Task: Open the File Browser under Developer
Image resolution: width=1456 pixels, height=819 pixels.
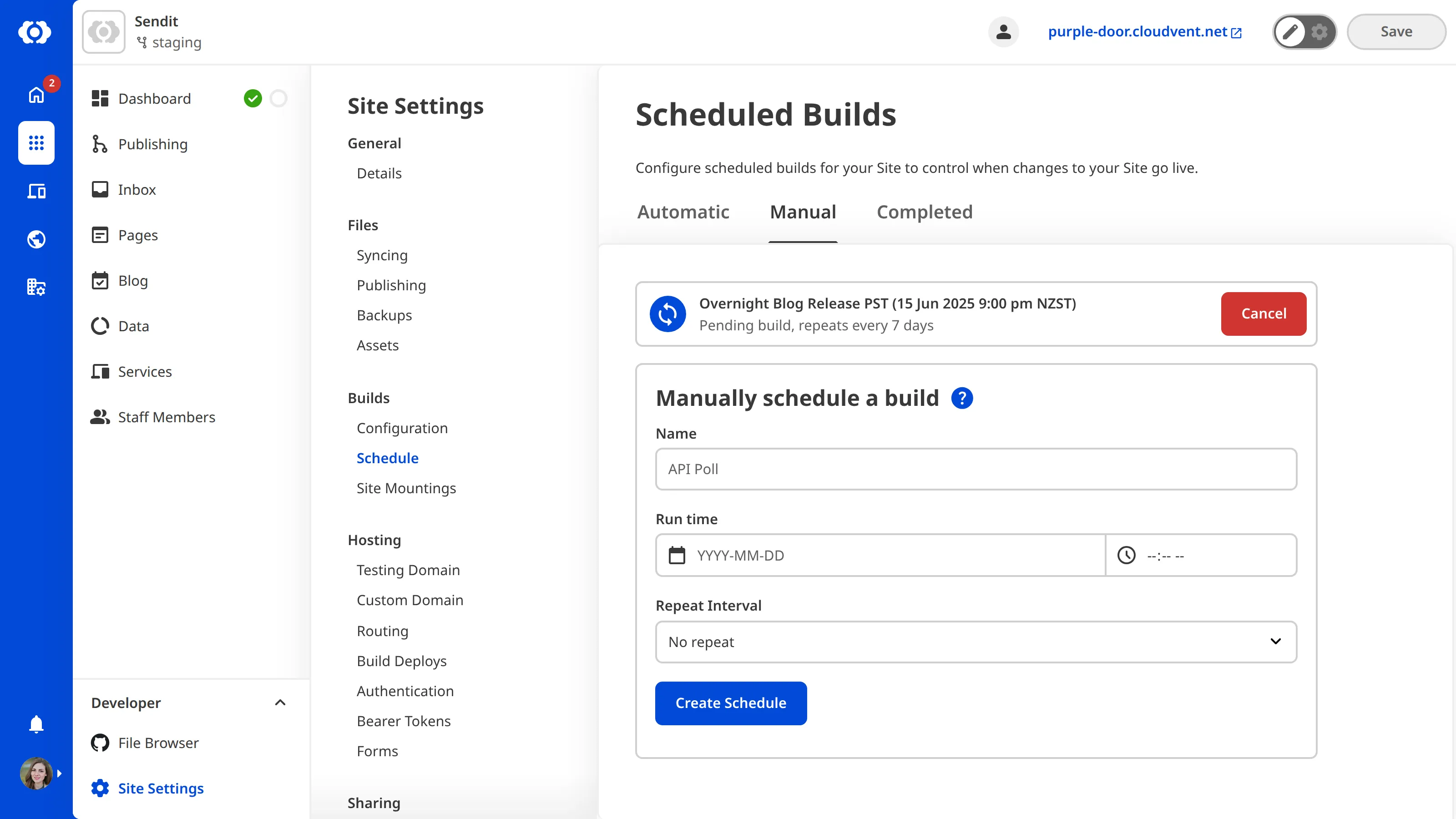Action: tap(158, 743)
